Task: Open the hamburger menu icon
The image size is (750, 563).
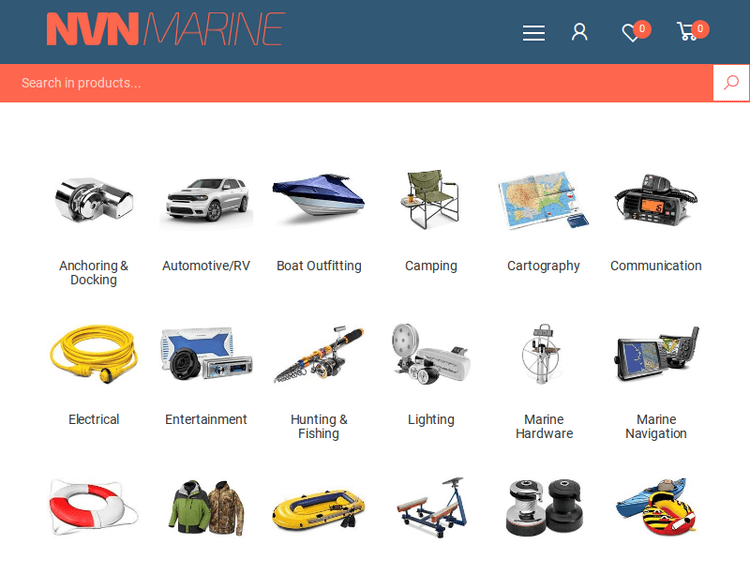Action: click(533, 33)
